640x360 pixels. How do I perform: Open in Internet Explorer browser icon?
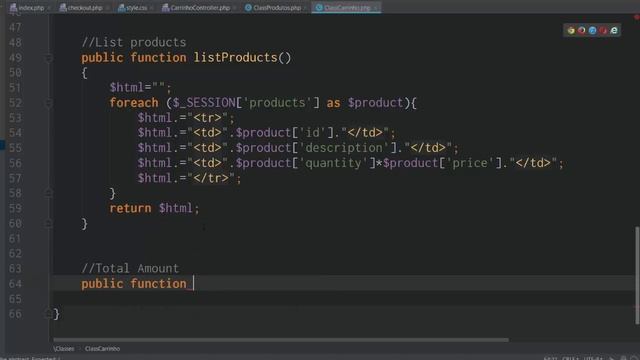pyautogui.click(x=614, y=30)
